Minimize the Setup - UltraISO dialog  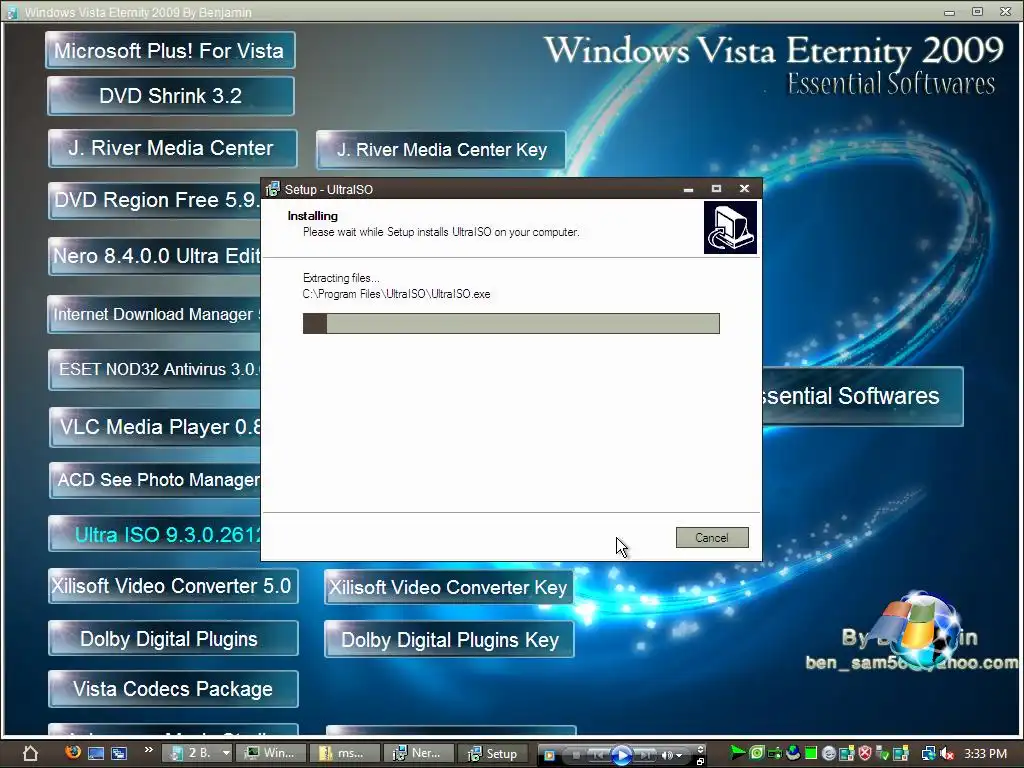(x=688, y=189)
